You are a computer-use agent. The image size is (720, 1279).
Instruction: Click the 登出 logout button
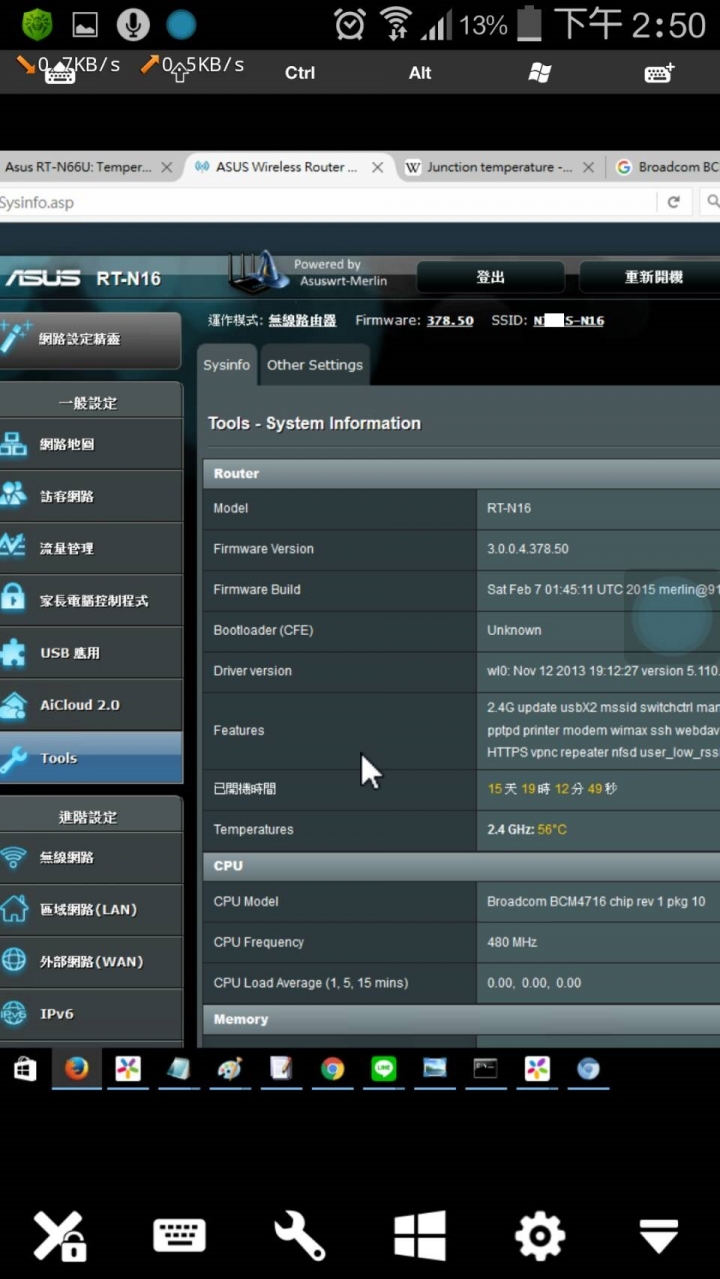point(490,277)
